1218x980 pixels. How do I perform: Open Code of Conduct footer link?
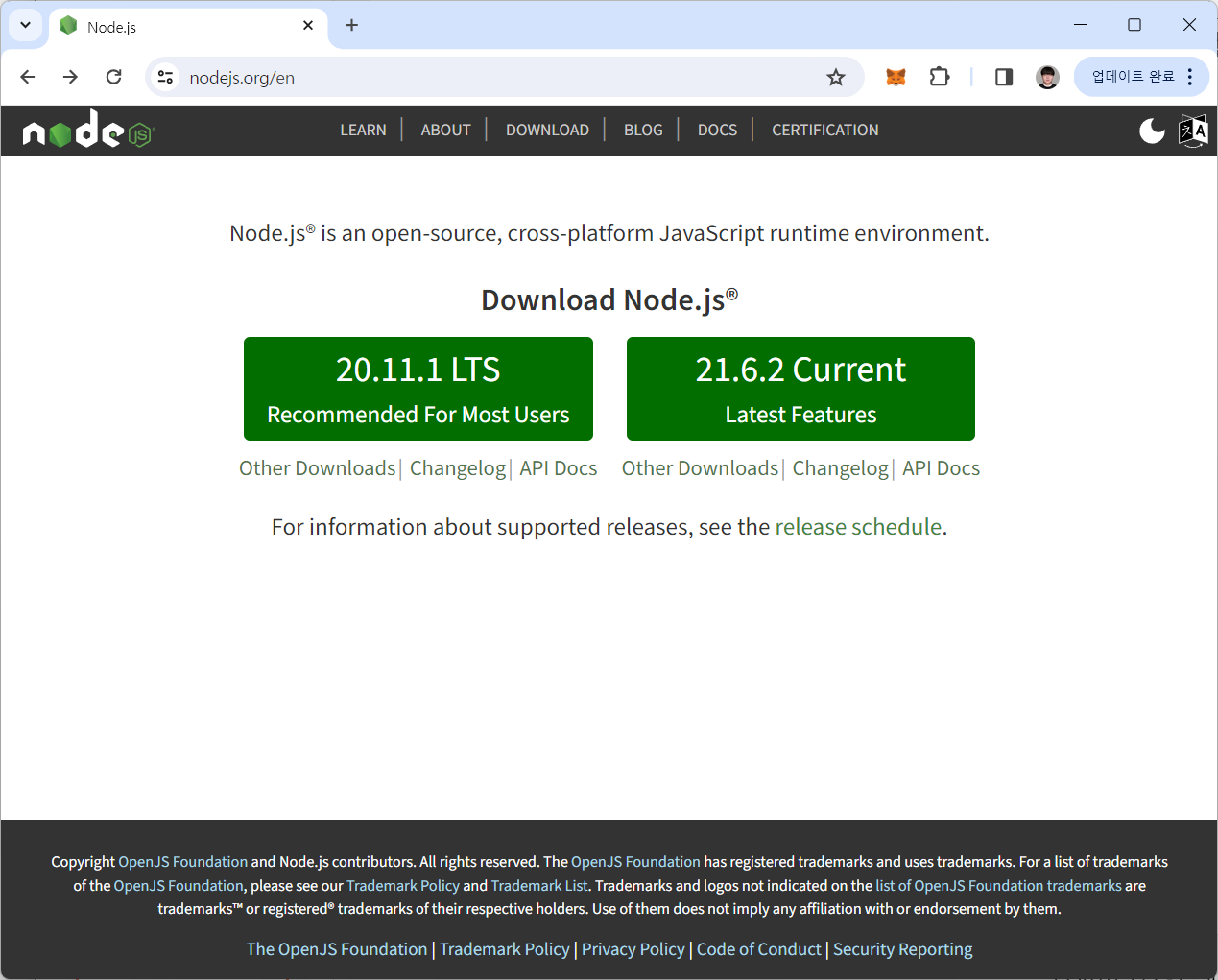click(759, 949)
